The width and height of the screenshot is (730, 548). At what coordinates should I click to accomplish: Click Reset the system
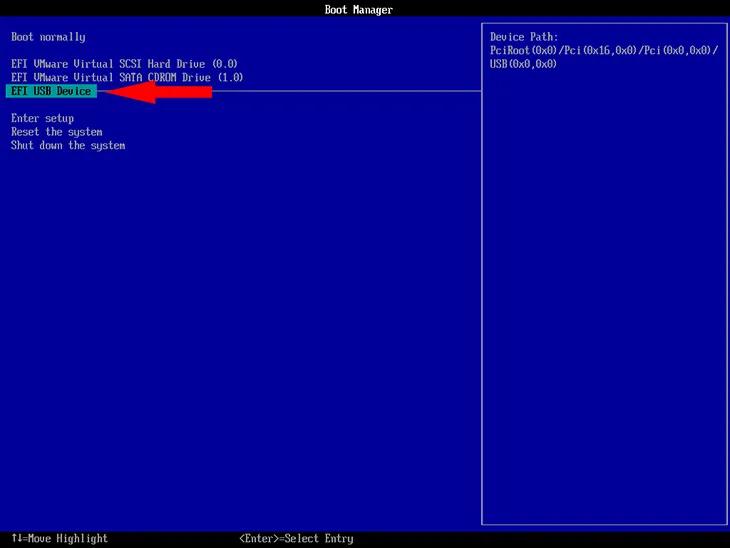(x=57, y=132)
